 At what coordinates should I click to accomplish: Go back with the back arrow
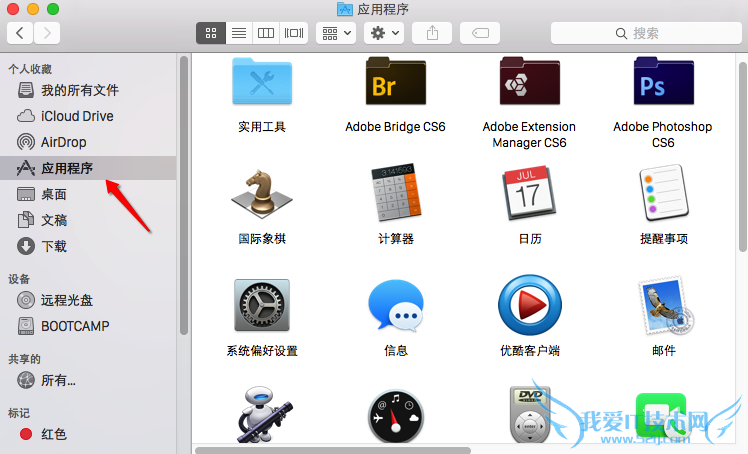(x=20, y=33)
